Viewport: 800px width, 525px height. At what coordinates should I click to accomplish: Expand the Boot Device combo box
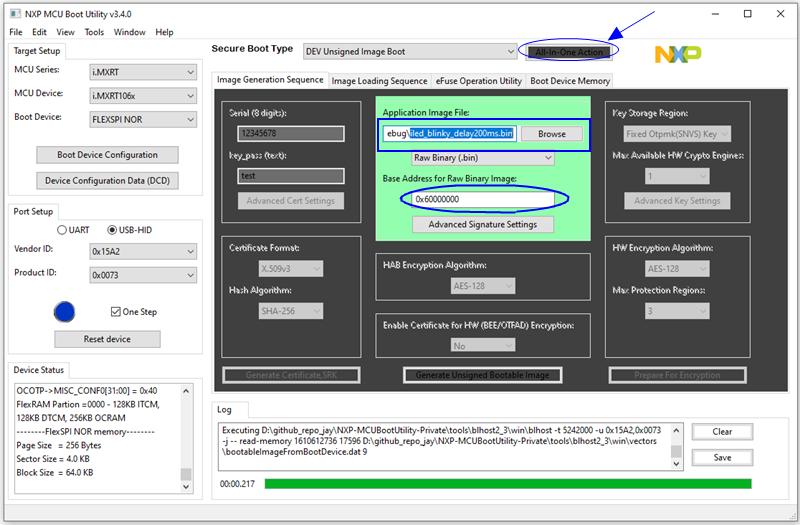pos(143,119)
